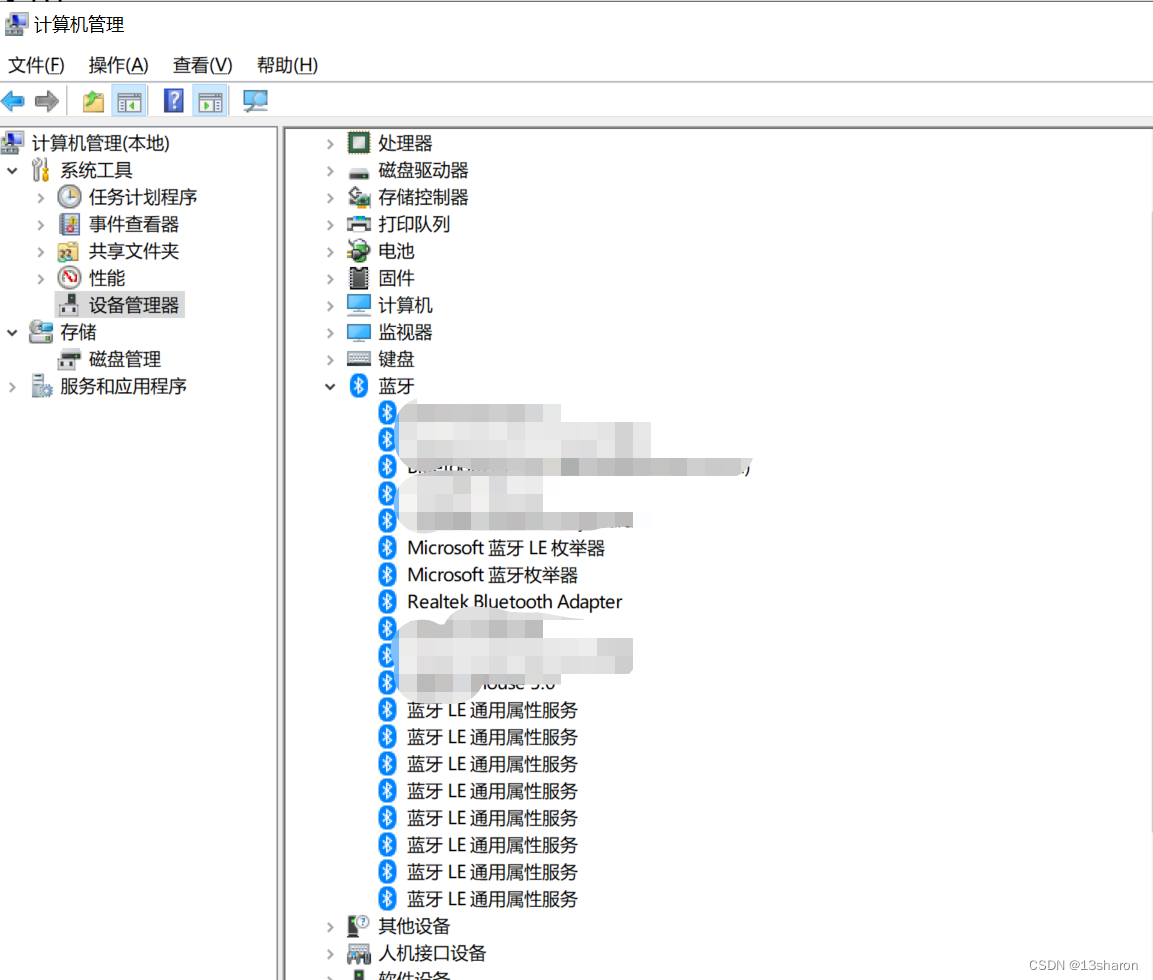
Task: Click the 人机接口设备 icon
Action: pyautogui.click(x=359, y=954)
